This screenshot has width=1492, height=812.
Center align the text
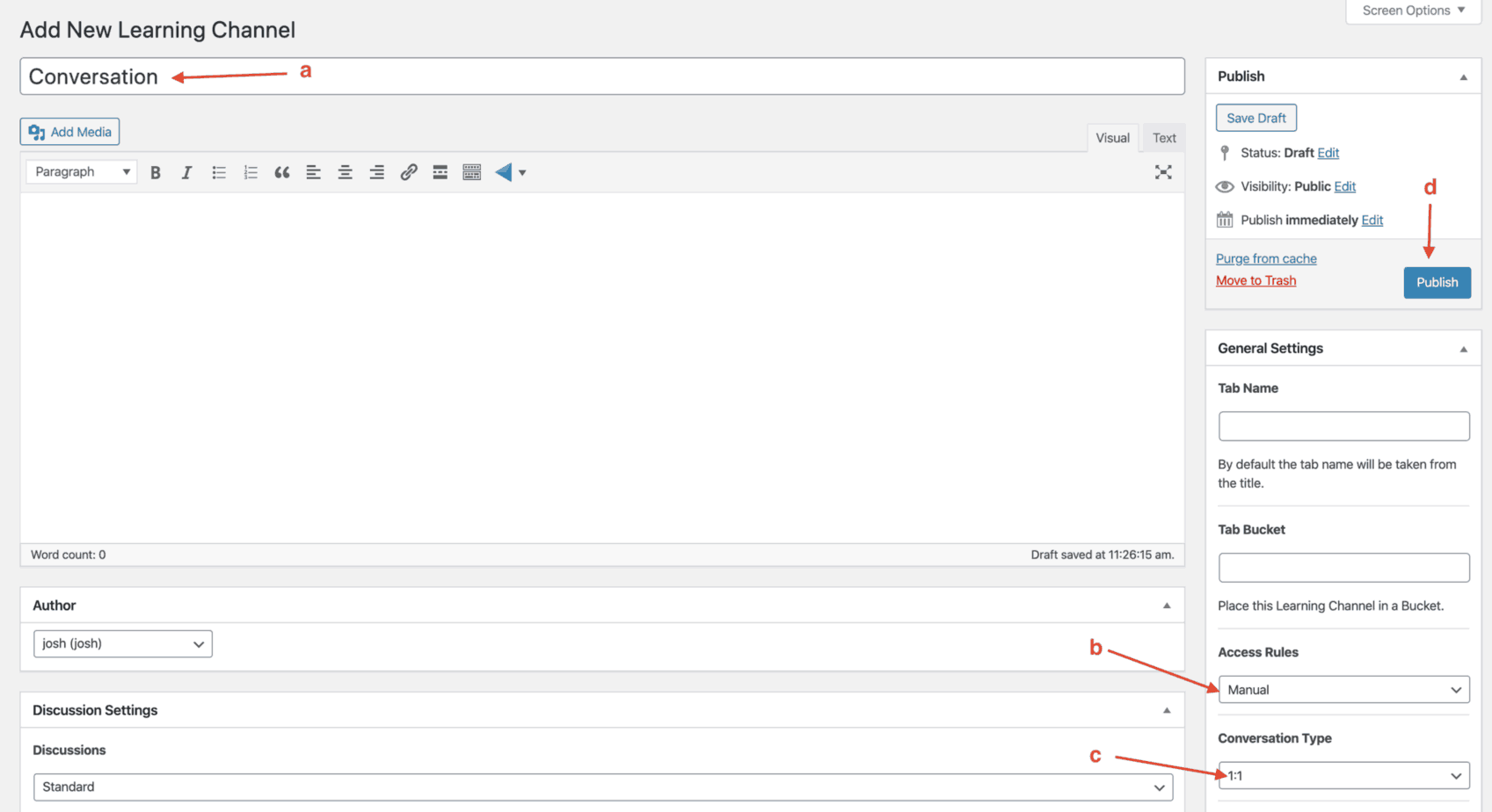(346, 172)
